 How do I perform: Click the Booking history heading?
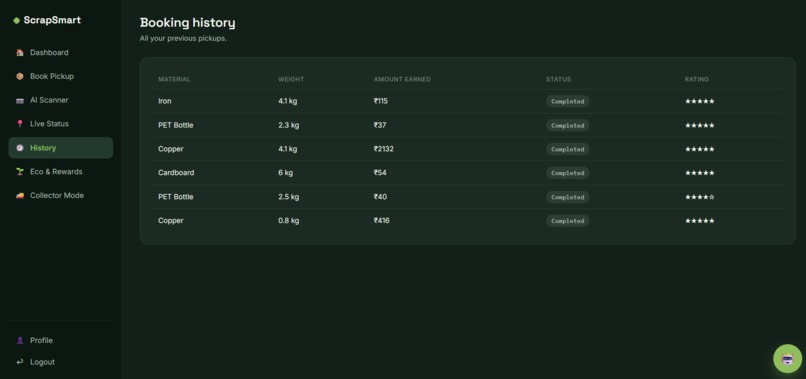188,23
